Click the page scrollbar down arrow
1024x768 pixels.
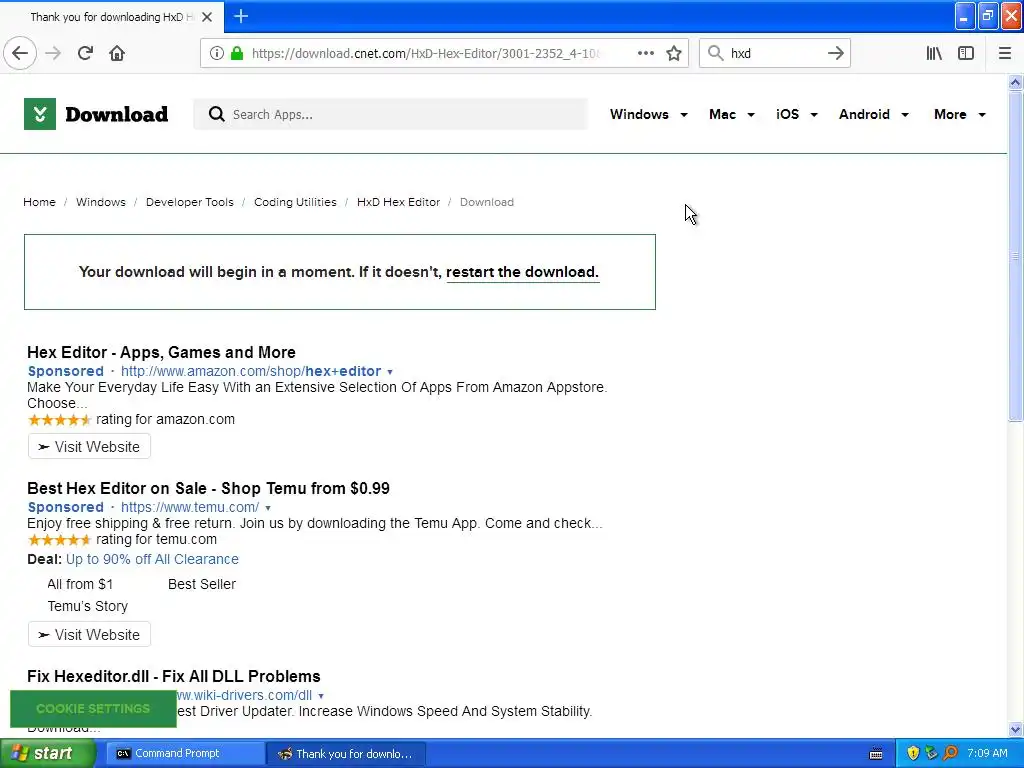[1015, 729]
